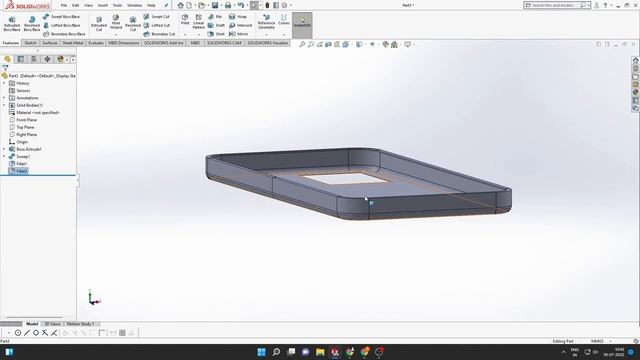Image resolution: width=640 pixels, height=360 pixels.
Task: Switch to the Surfaces tab
Action: pyautogui.click(x=50, y=43)
